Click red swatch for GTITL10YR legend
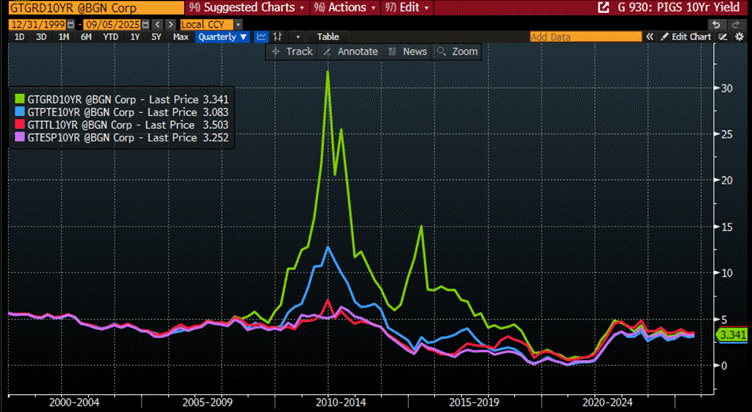Image resolution: width=752 pixels, height=412 pixels. pos(20,125)
